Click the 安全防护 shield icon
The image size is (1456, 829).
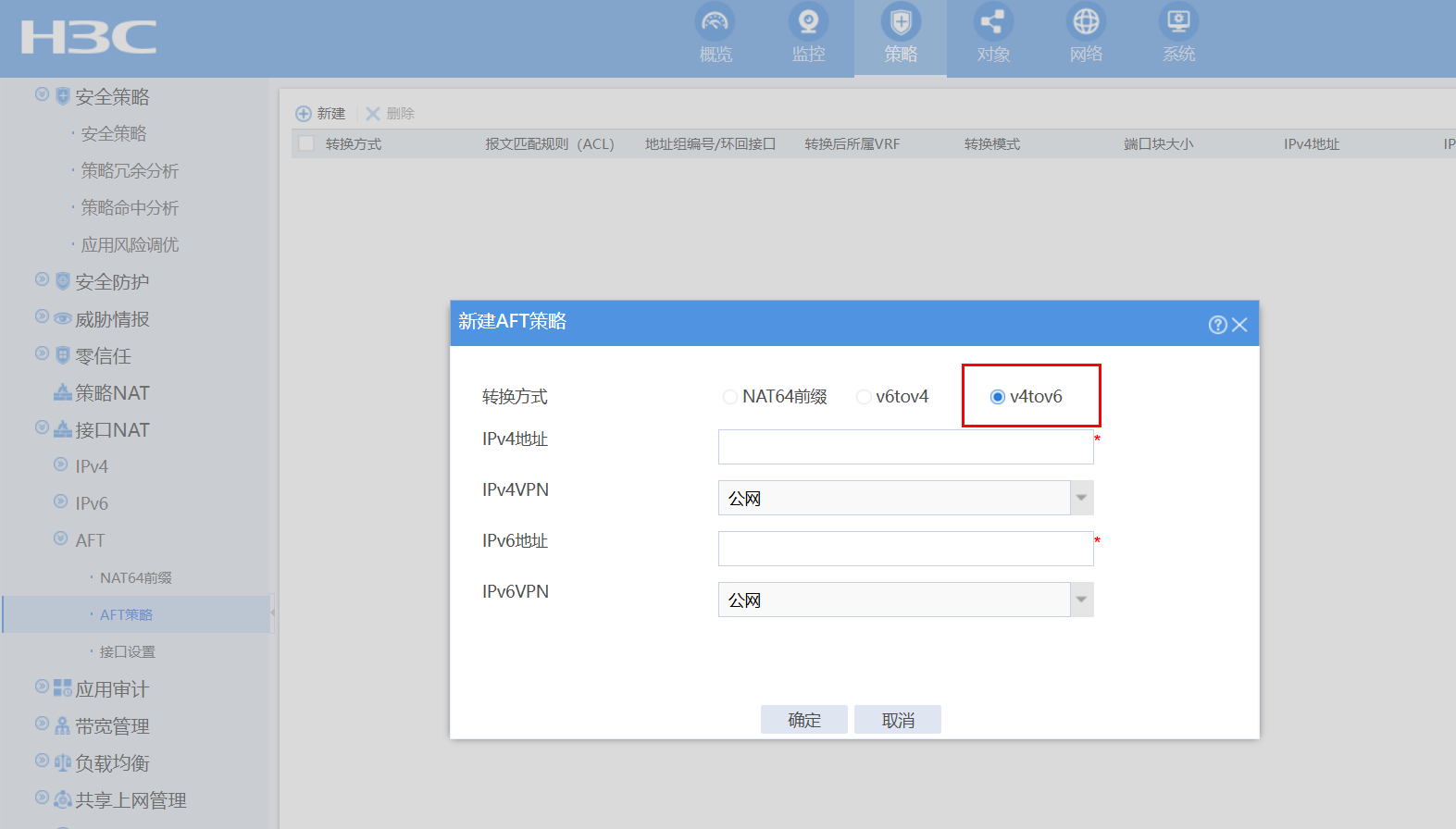pos(63,281)
